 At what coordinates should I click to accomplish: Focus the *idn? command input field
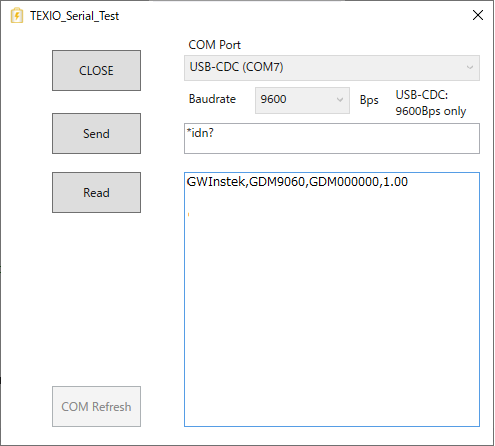(x=332, y=138)
